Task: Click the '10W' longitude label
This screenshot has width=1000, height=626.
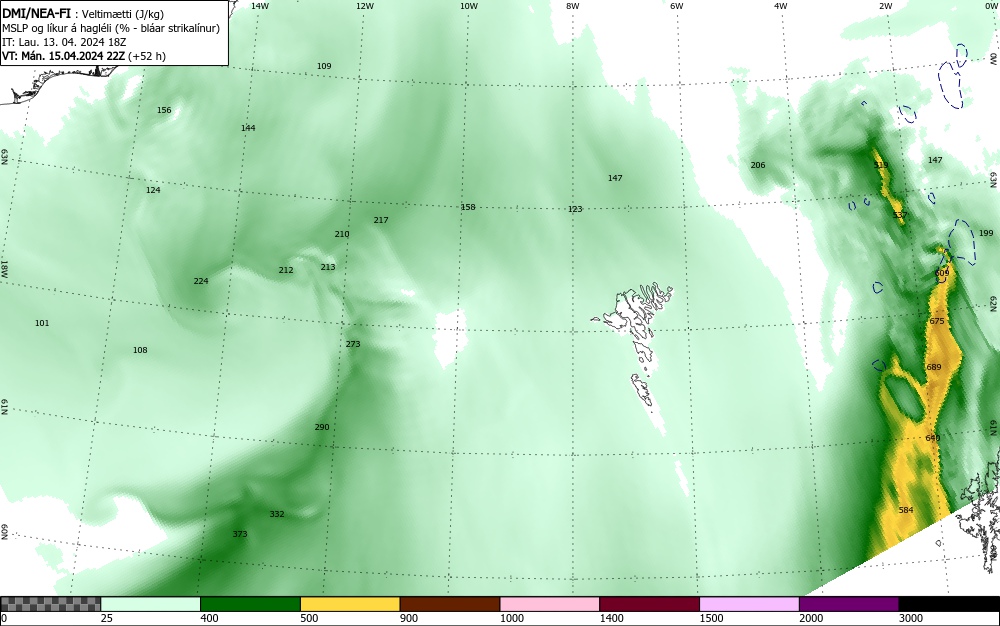Action: point(469,6)
